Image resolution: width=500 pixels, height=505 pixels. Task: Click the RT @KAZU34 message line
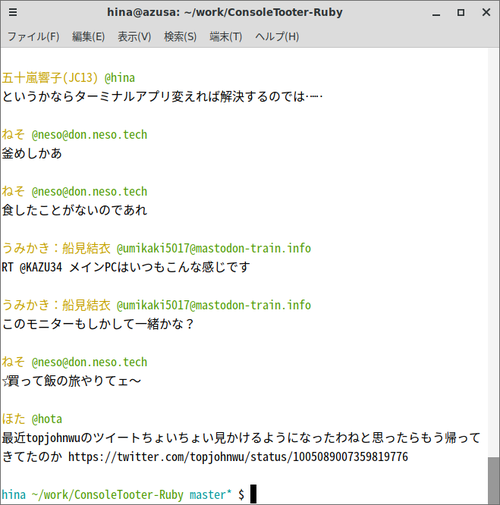coord(126,267)
